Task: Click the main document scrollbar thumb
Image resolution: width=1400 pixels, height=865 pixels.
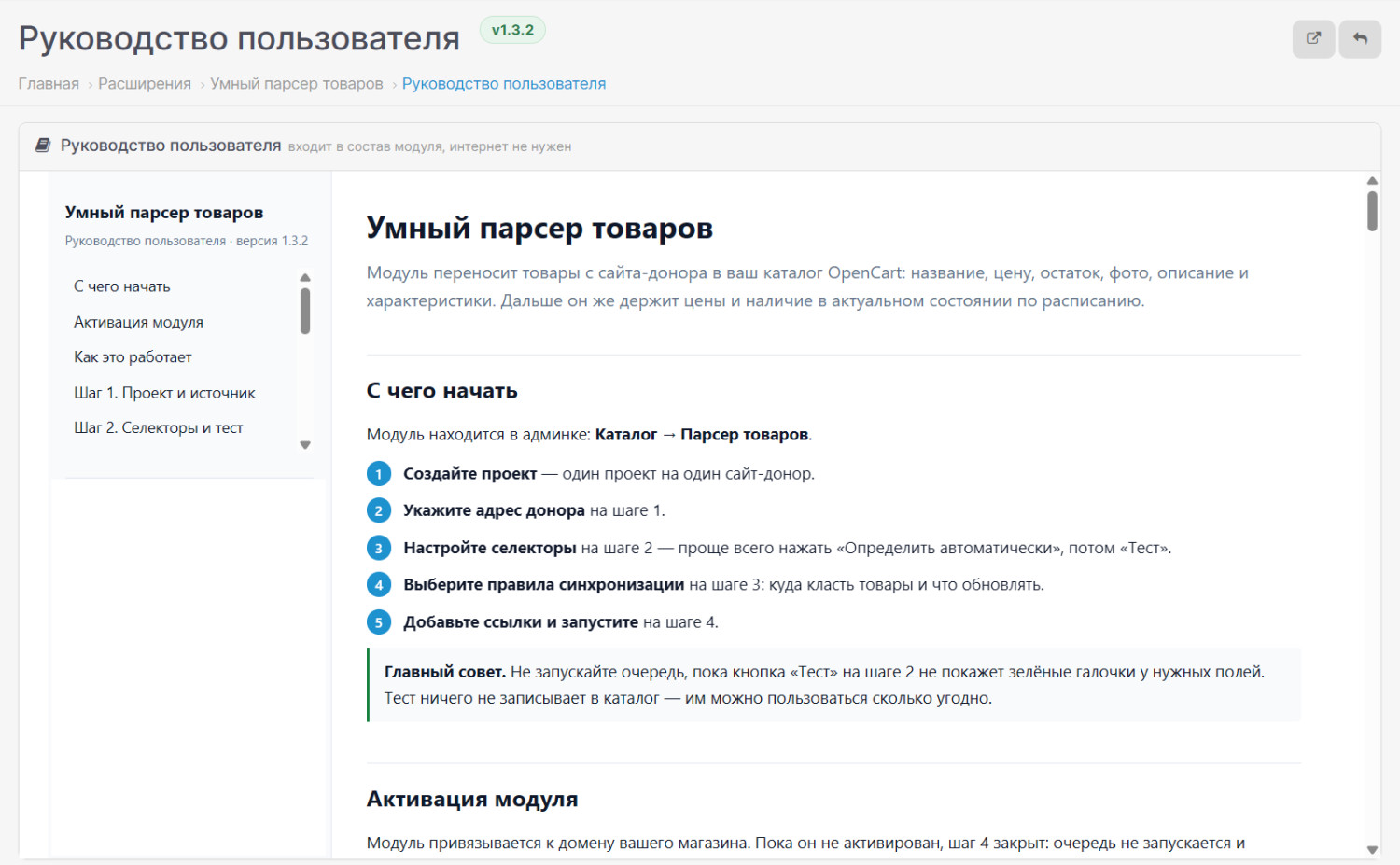Action: coord(1372,211)
